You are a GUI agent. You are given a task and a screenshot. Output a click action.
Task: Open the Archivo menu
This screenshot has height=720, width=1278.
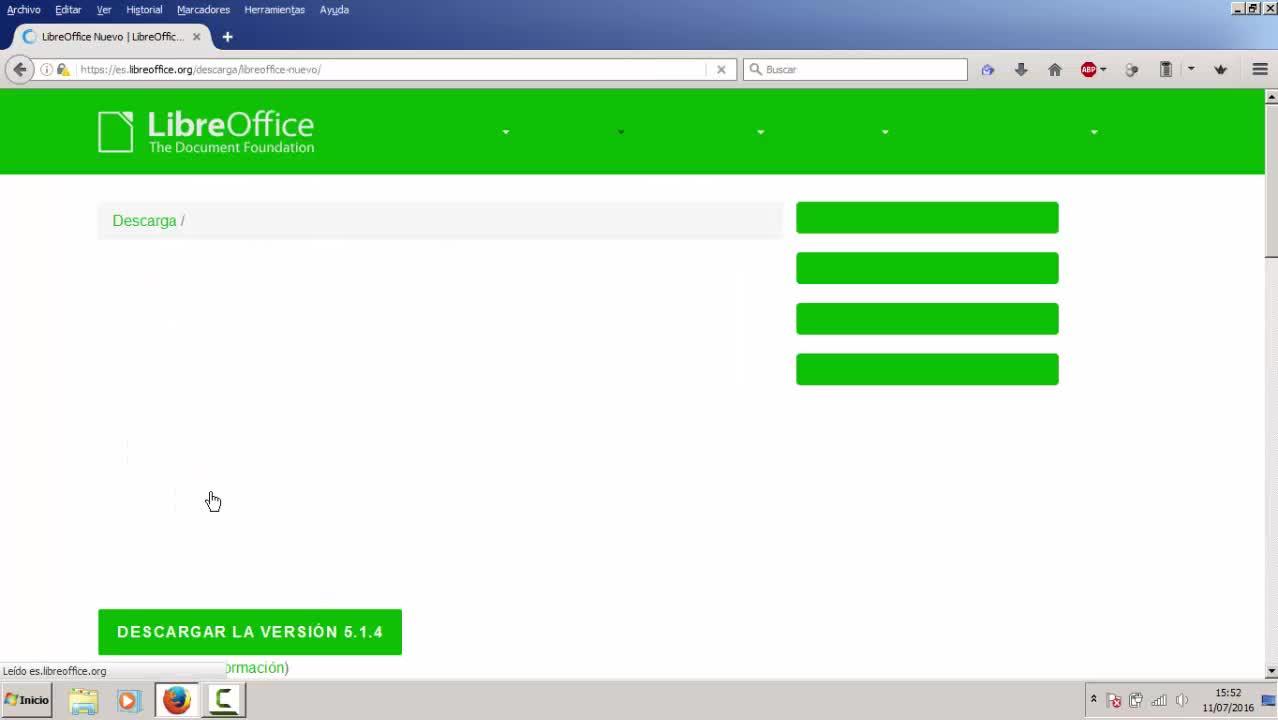coord(24,9)
